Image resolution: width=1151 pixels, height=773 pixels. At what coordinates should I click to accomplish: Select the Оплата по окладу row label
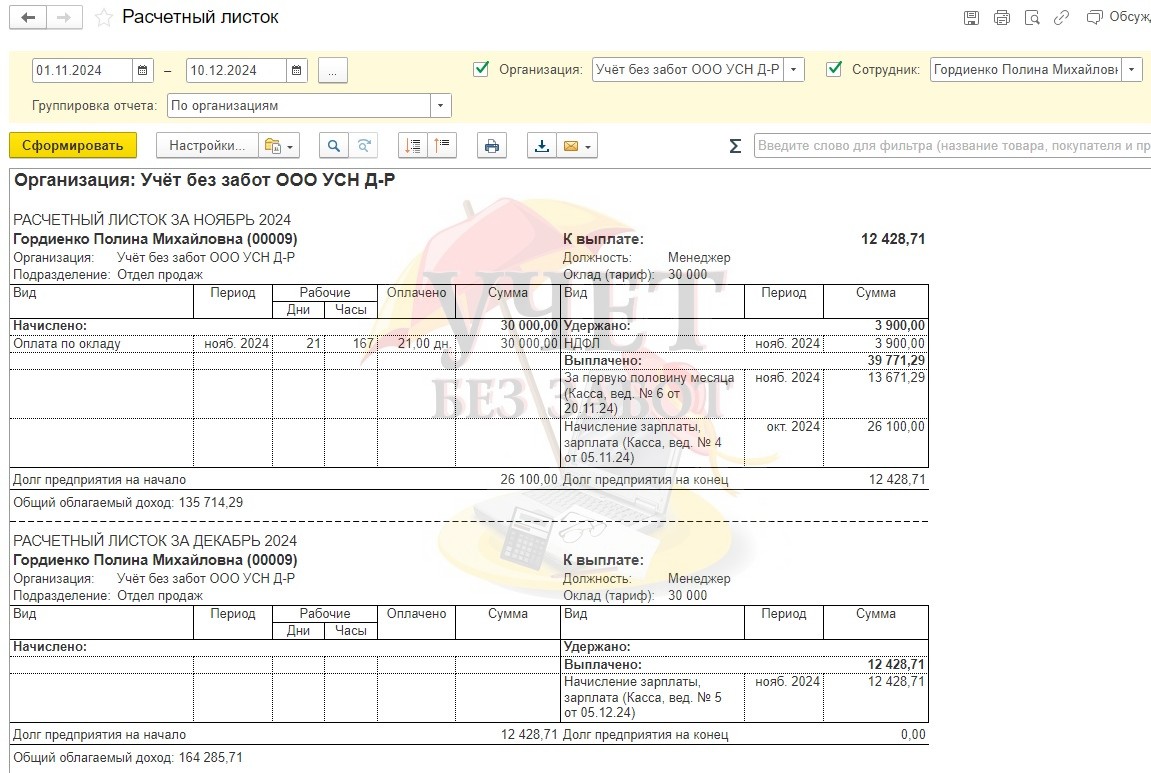click(x=67, y=344)
